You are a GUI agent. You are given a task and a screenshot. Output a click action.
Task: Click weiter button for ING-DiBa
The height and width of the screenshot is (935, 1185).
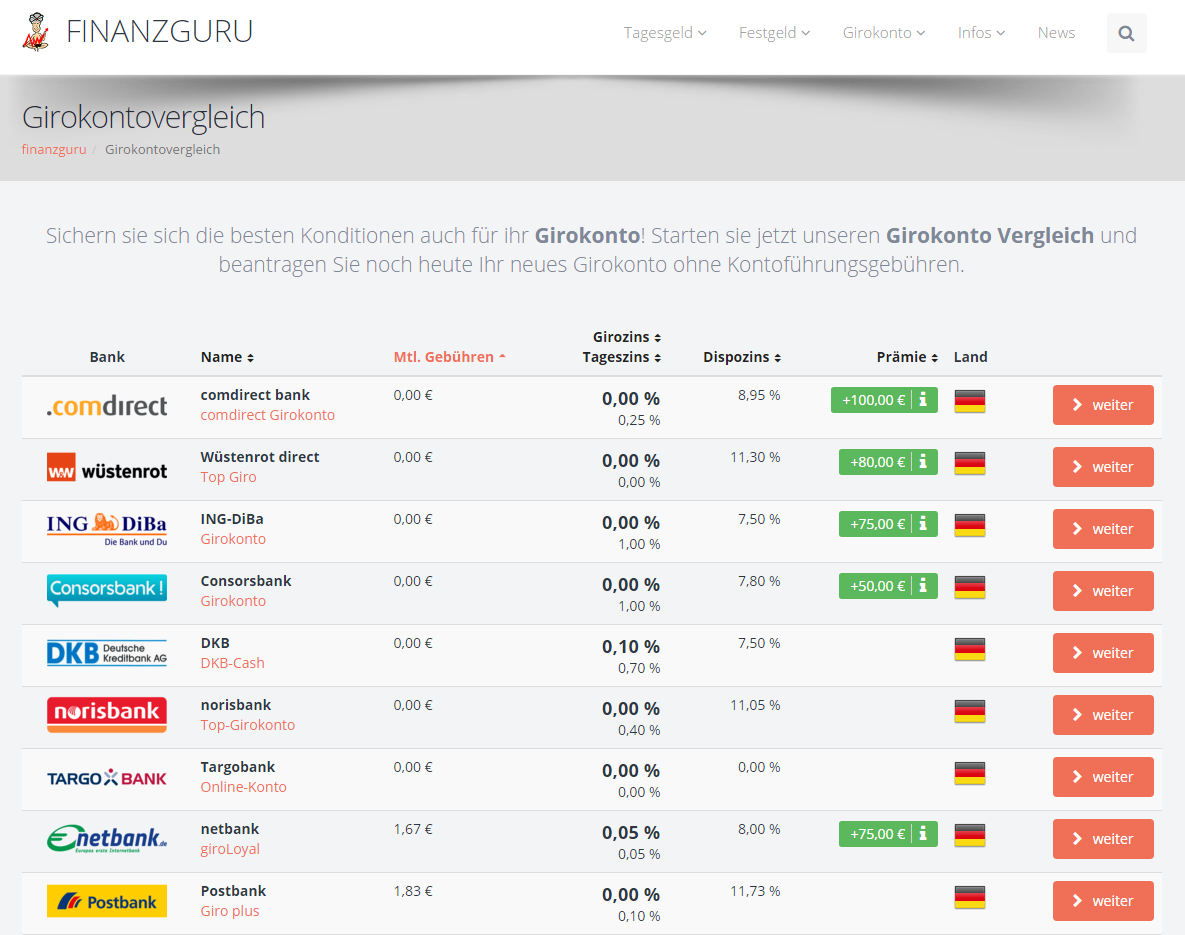(1103, 529)
